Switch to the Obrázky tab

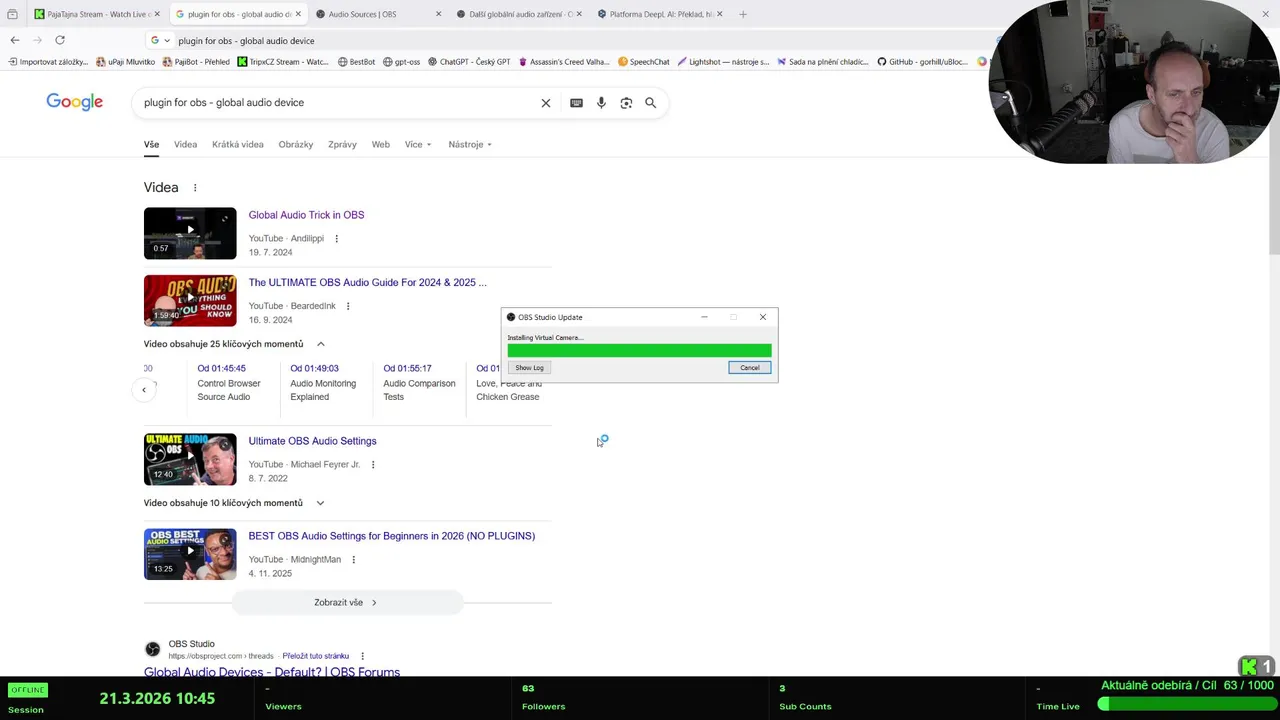point(296,145)
